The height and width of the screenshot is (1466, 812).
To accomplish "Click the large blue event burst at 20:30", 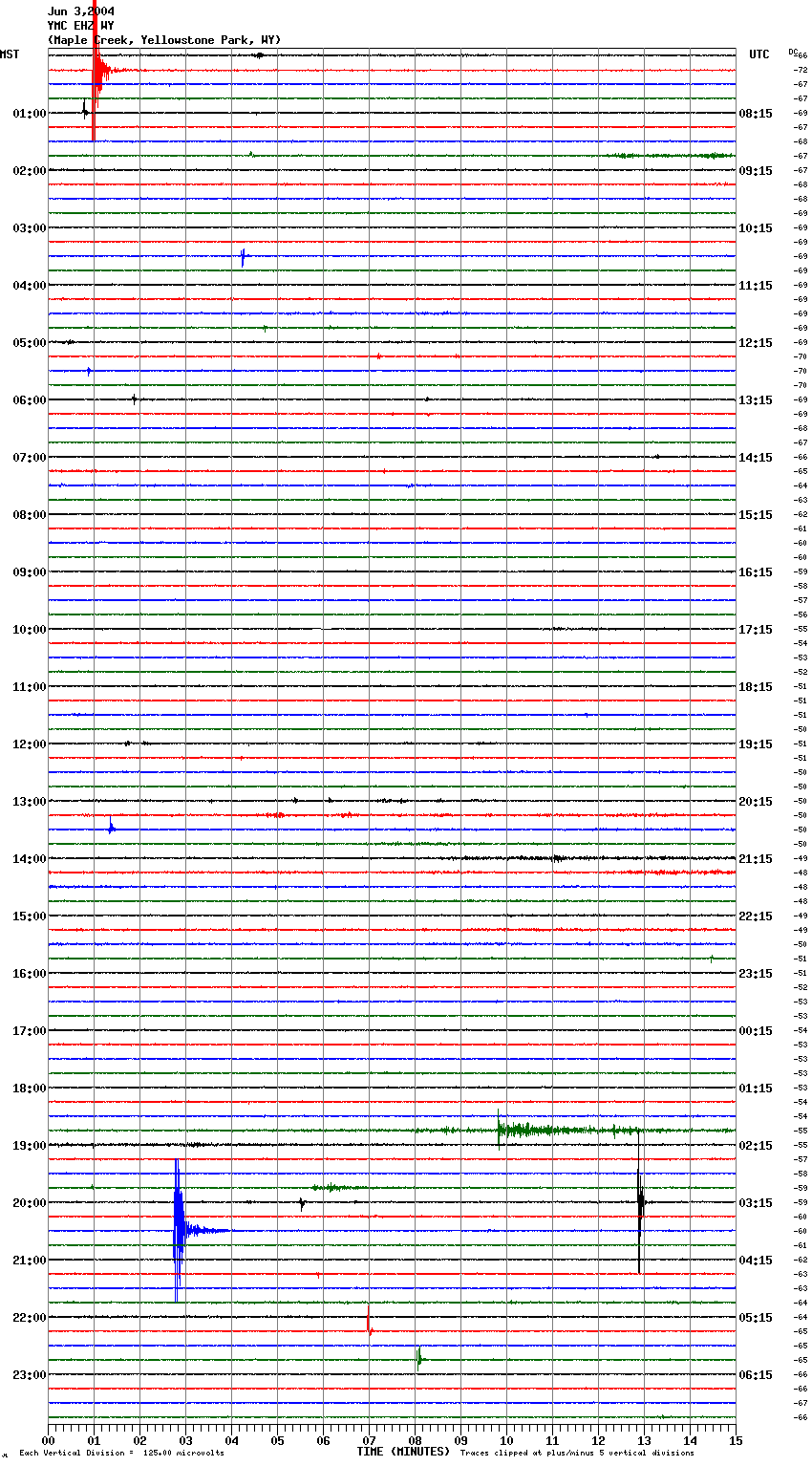I will 179,1230.
